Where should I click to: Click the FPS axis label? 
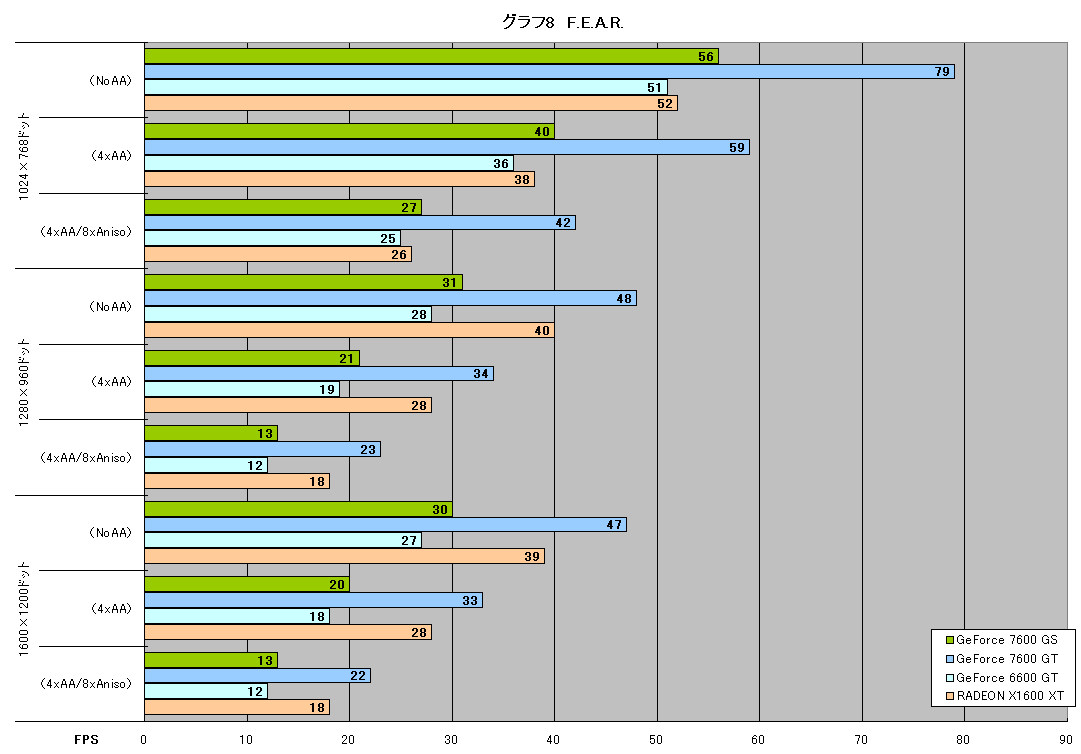(x=86, y=740)
